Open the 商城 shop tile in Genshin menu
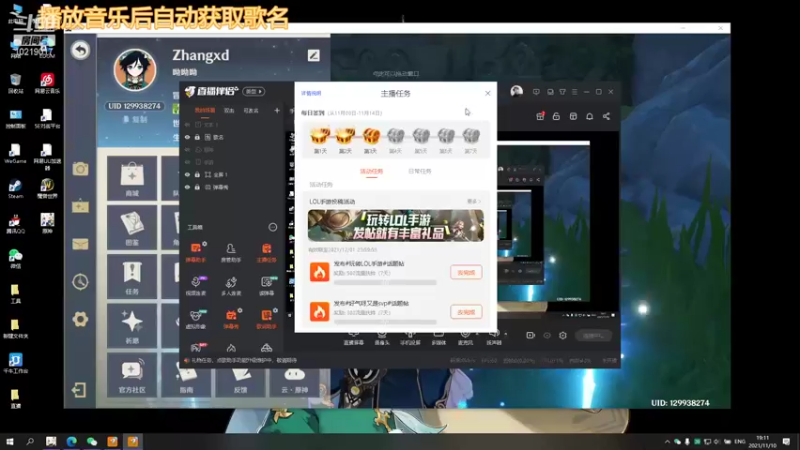 click(x=132, y=178)
